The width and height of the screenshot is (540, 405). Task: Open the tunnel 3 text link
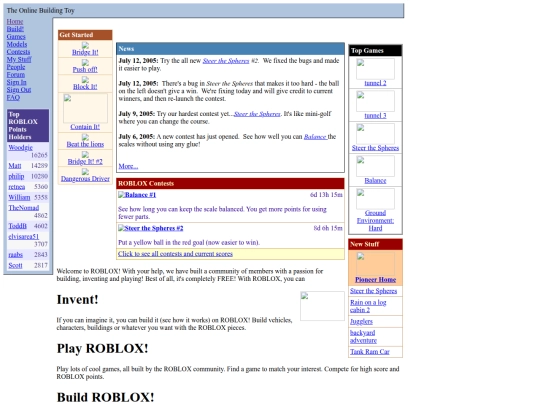375,115
